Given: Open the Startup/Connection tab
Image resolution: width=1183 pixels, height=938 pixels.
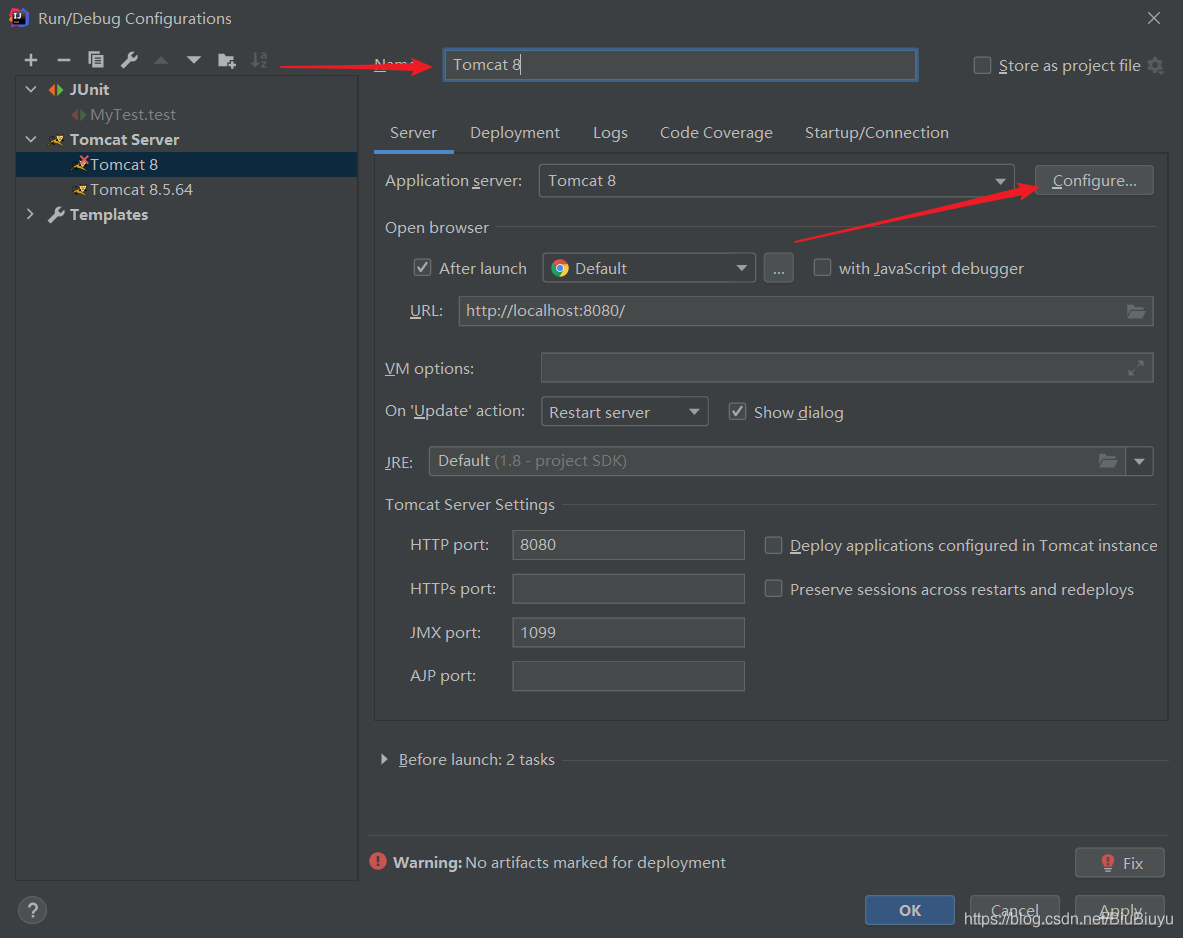Looking at the screenshot, I should click(877, 133).
